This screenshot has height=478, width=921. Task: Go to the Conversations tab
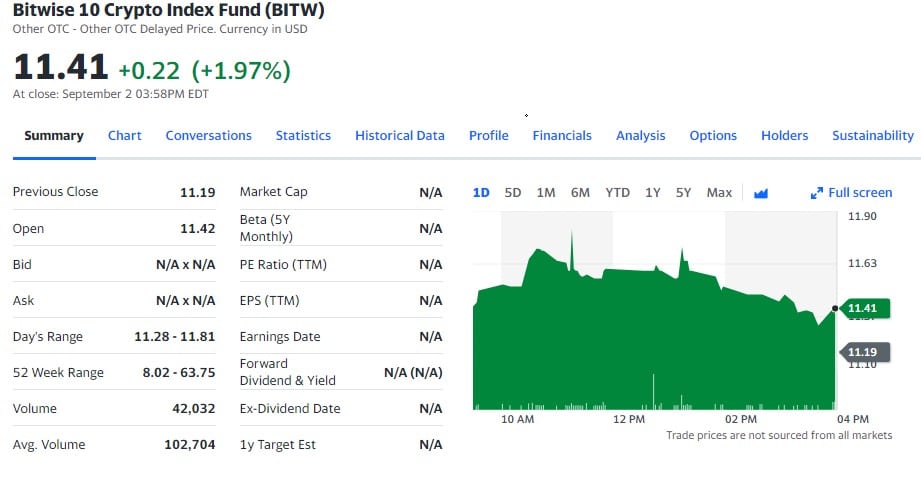(x=209, y=136)
